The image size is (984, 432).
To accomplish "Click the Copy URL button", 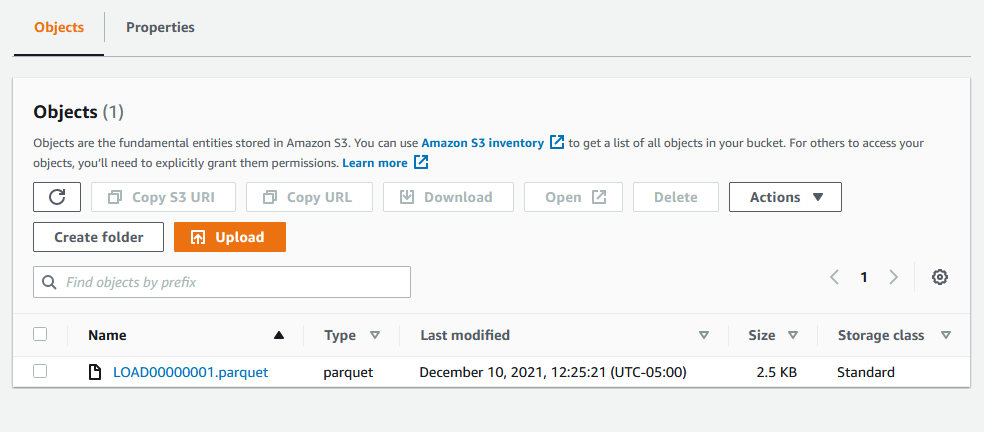I will [310, 197].
